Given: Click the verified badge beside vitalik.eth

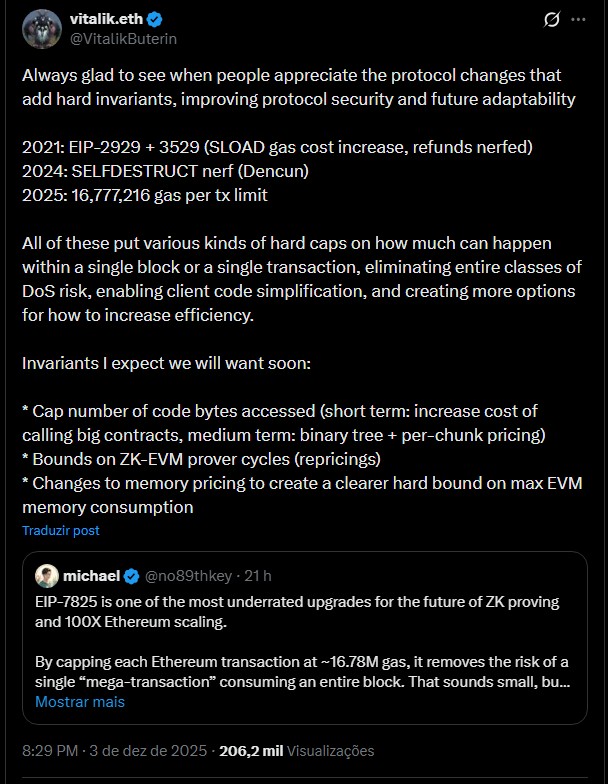Looking at the screenshot, I should pos(156,19).
